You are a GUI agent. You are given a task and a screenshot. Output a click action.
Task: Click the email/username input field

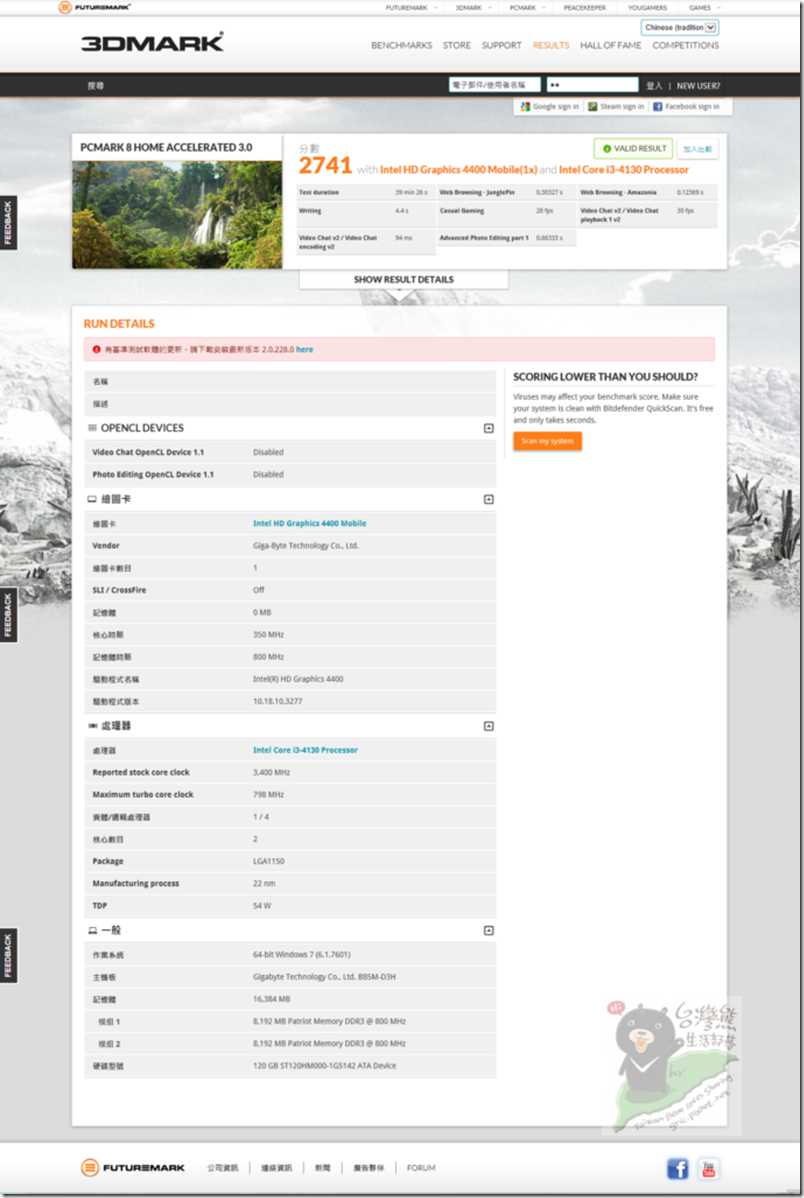pos(494,85)
